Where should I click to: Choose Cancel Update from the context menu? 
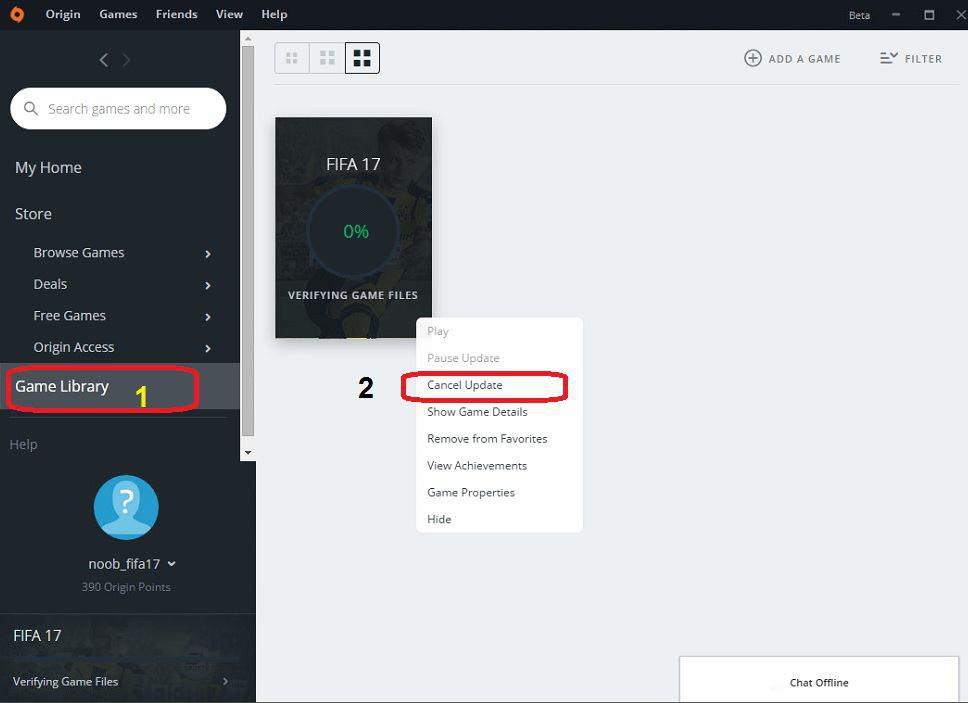coord(463,385)
